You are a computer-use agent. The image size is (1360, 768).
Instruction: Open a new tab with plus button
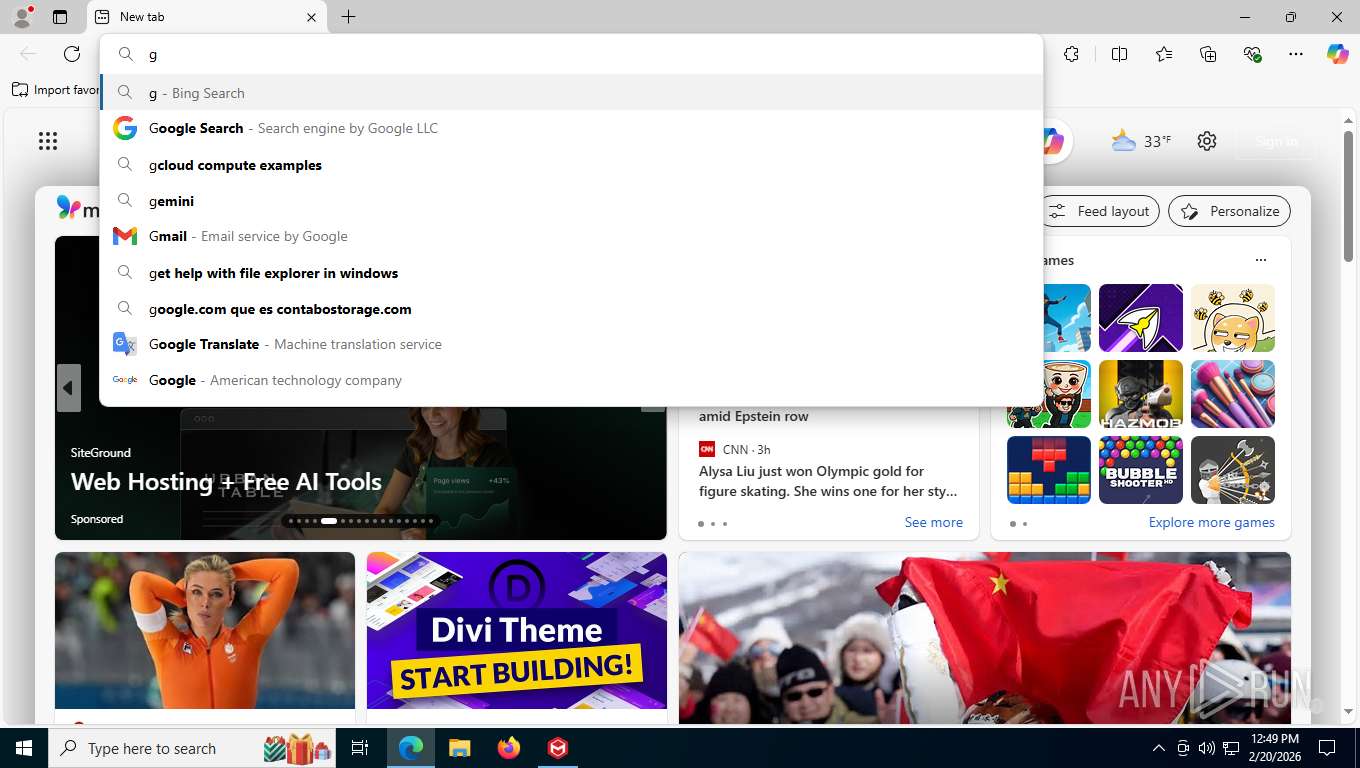tap(348, 17)
